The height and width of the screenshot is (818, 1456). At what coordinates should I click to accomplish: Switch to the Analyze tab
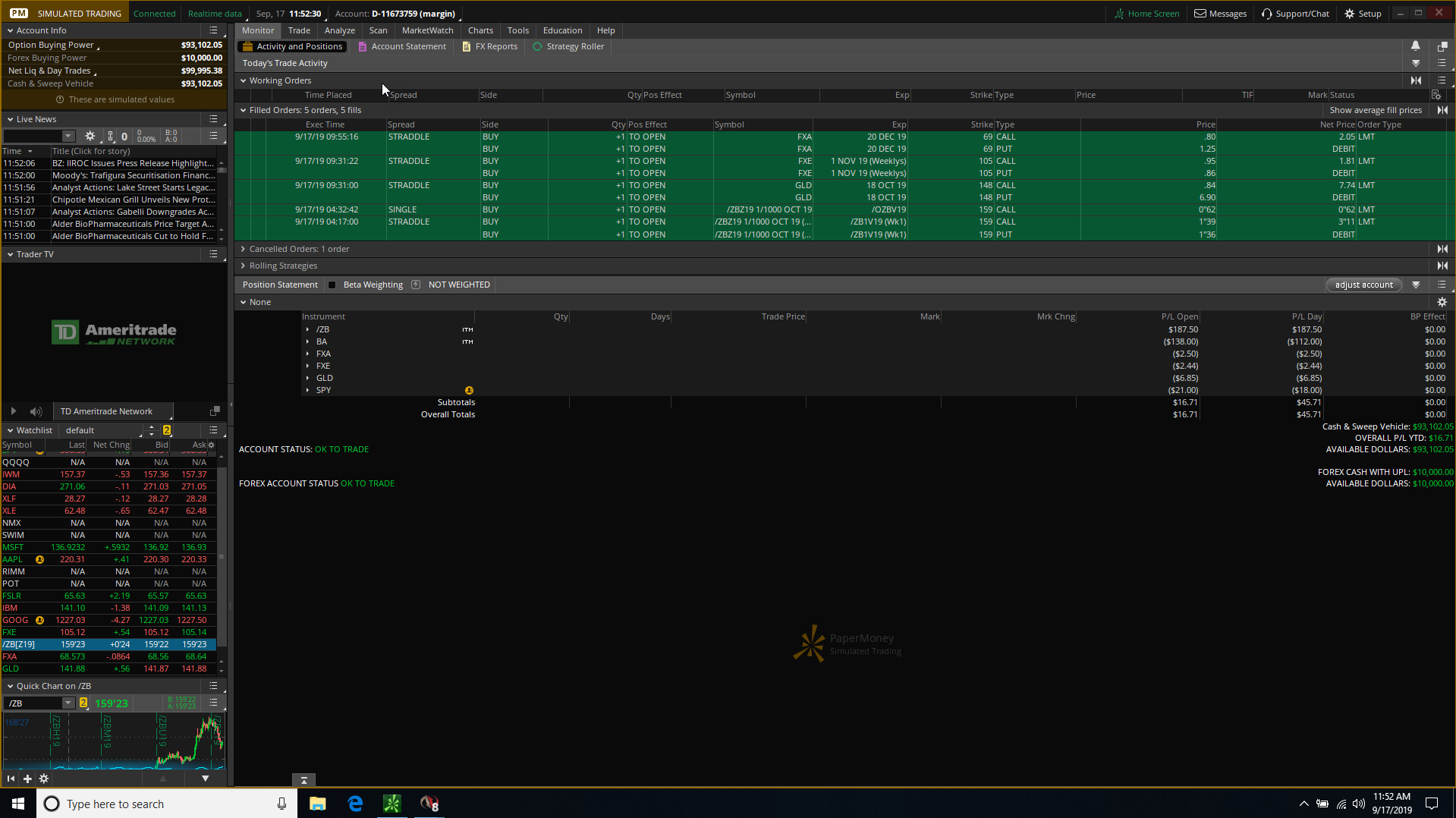click(340, 30)
